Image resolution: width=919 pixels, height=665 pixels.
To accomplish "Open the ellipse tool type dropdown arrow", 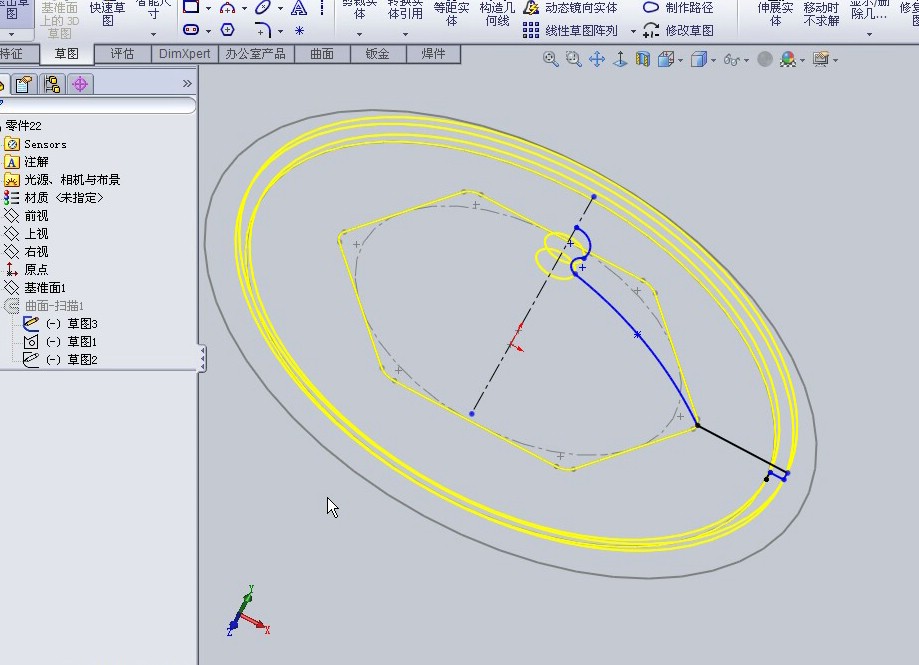I will point(280,8).
